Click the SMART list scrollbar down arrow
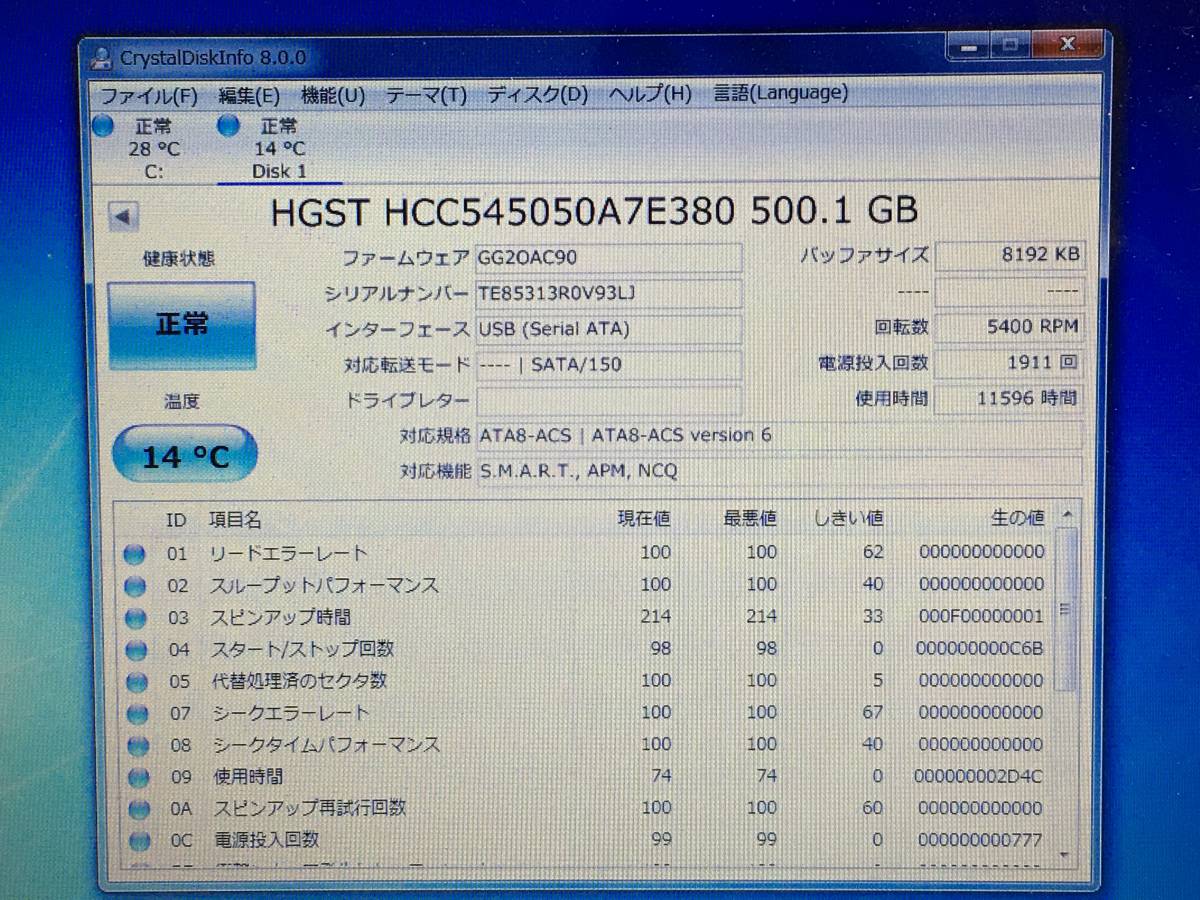 point(1063,854)
